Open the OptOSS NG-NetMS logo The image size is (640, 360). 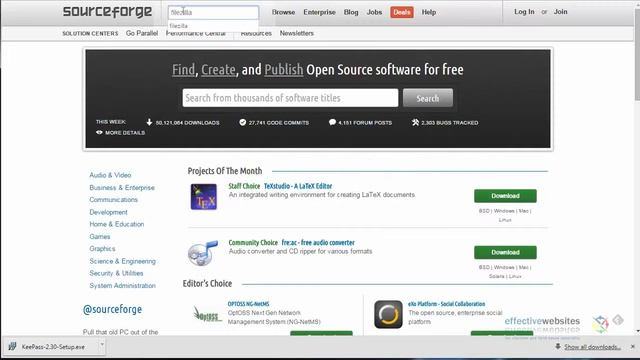[x=207, y=315]
